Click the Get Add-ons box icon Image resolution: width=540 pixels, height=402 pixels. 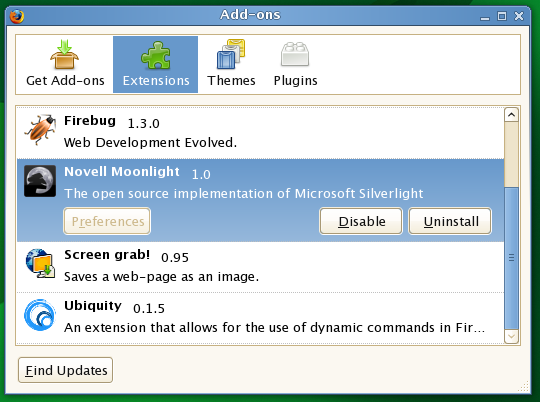tap(64, 54)
